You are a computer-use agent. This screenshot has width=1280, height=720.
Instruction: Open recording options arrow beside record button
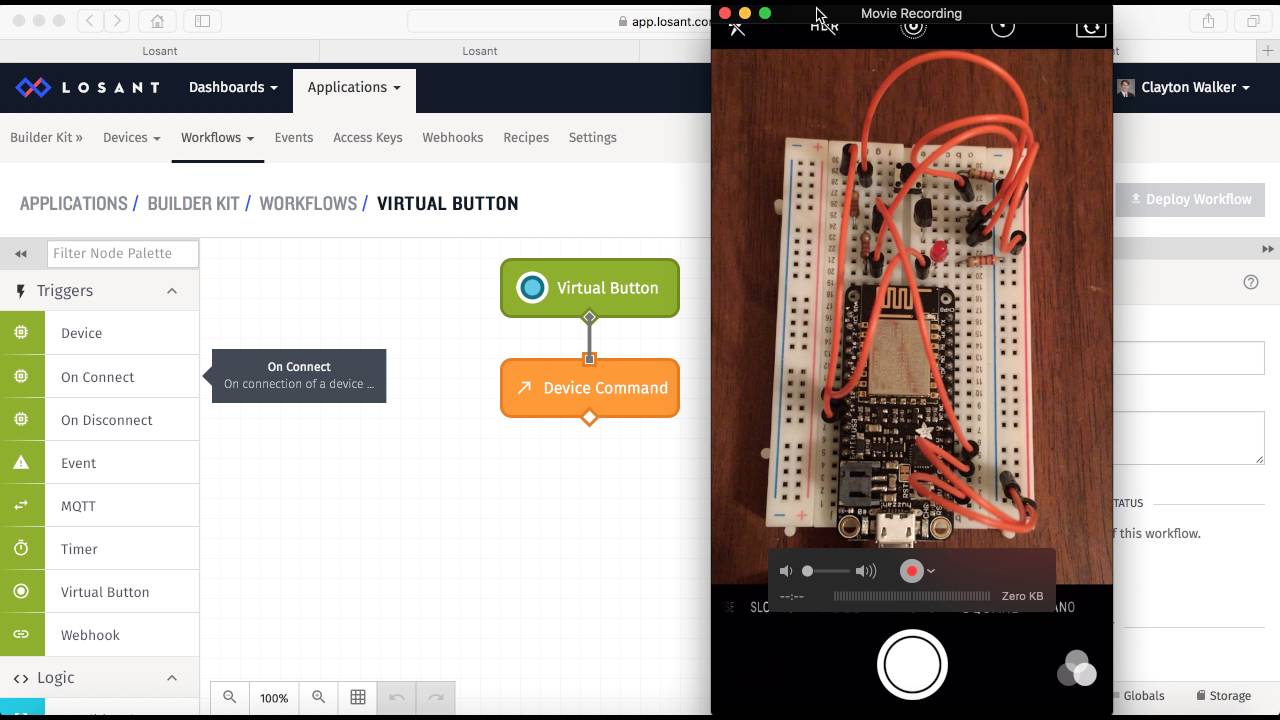[931, 571]
